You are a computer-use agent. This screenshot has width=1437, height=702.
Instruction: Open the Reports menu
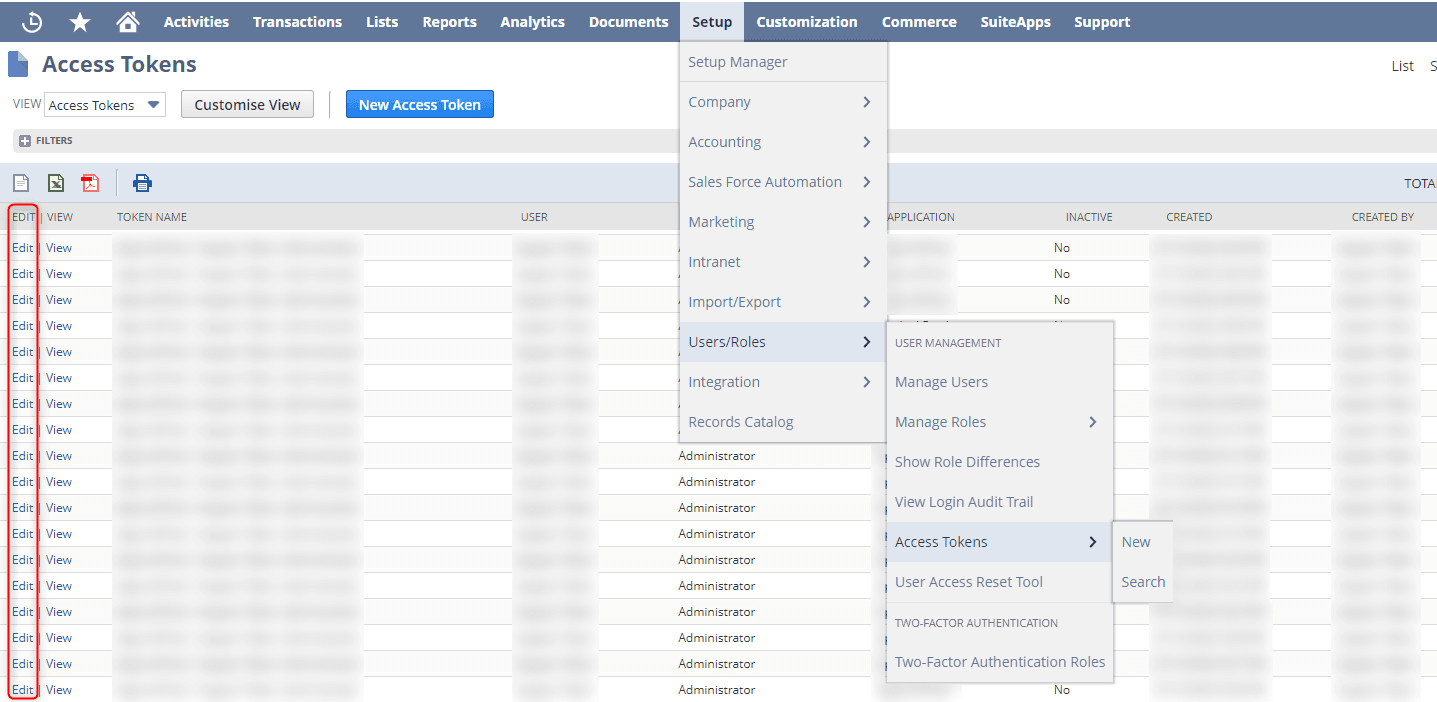coord(449,22)
